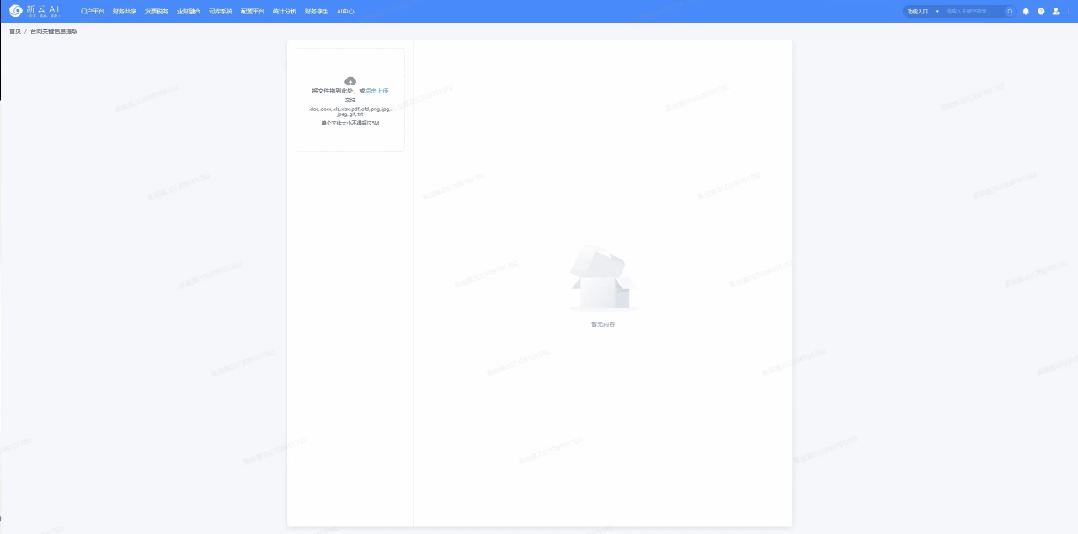Click the empty-state box illustration

(x=602, y=282)
